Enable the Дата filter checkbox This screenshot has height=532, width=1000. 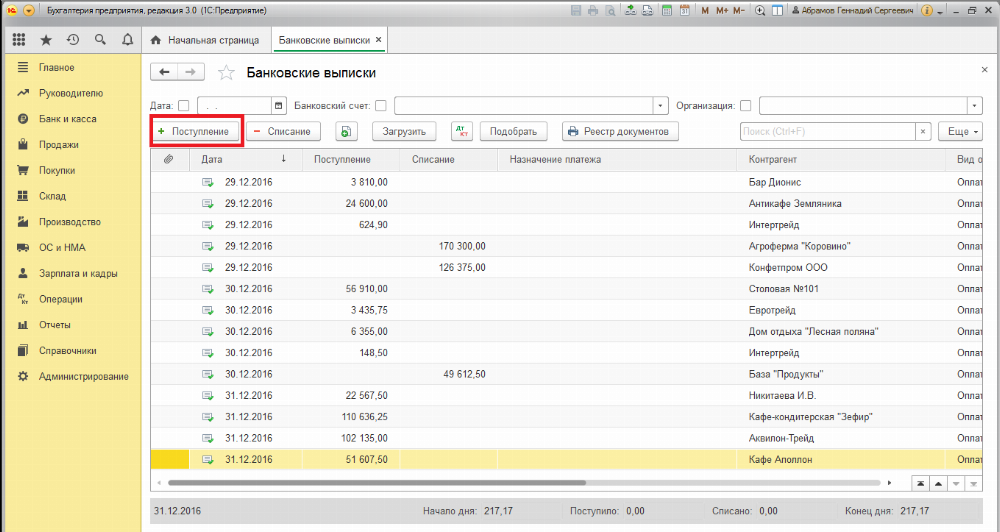click(x=183, y=105)
